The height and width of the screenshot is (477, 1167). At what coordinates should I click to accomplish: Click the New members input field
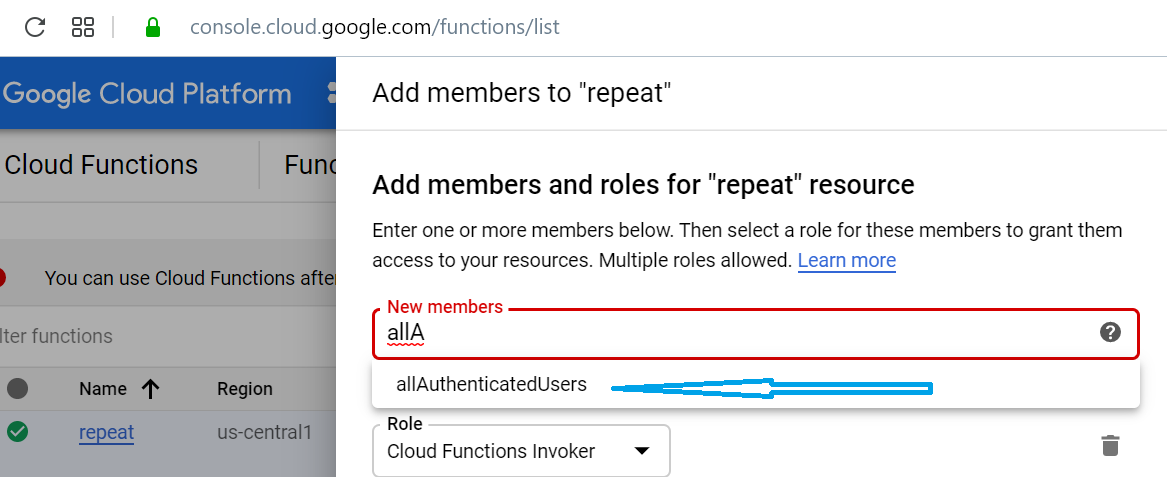(730, 334)
